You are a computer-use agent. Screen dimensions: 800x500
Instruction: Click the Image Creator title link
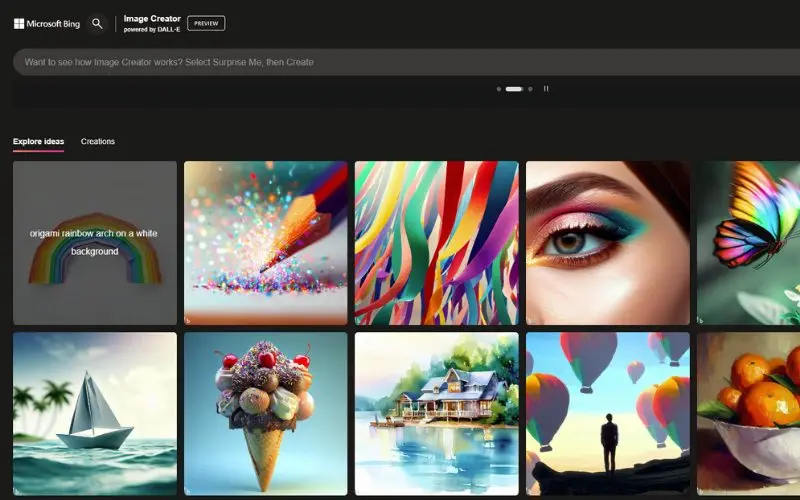[152, 19]
